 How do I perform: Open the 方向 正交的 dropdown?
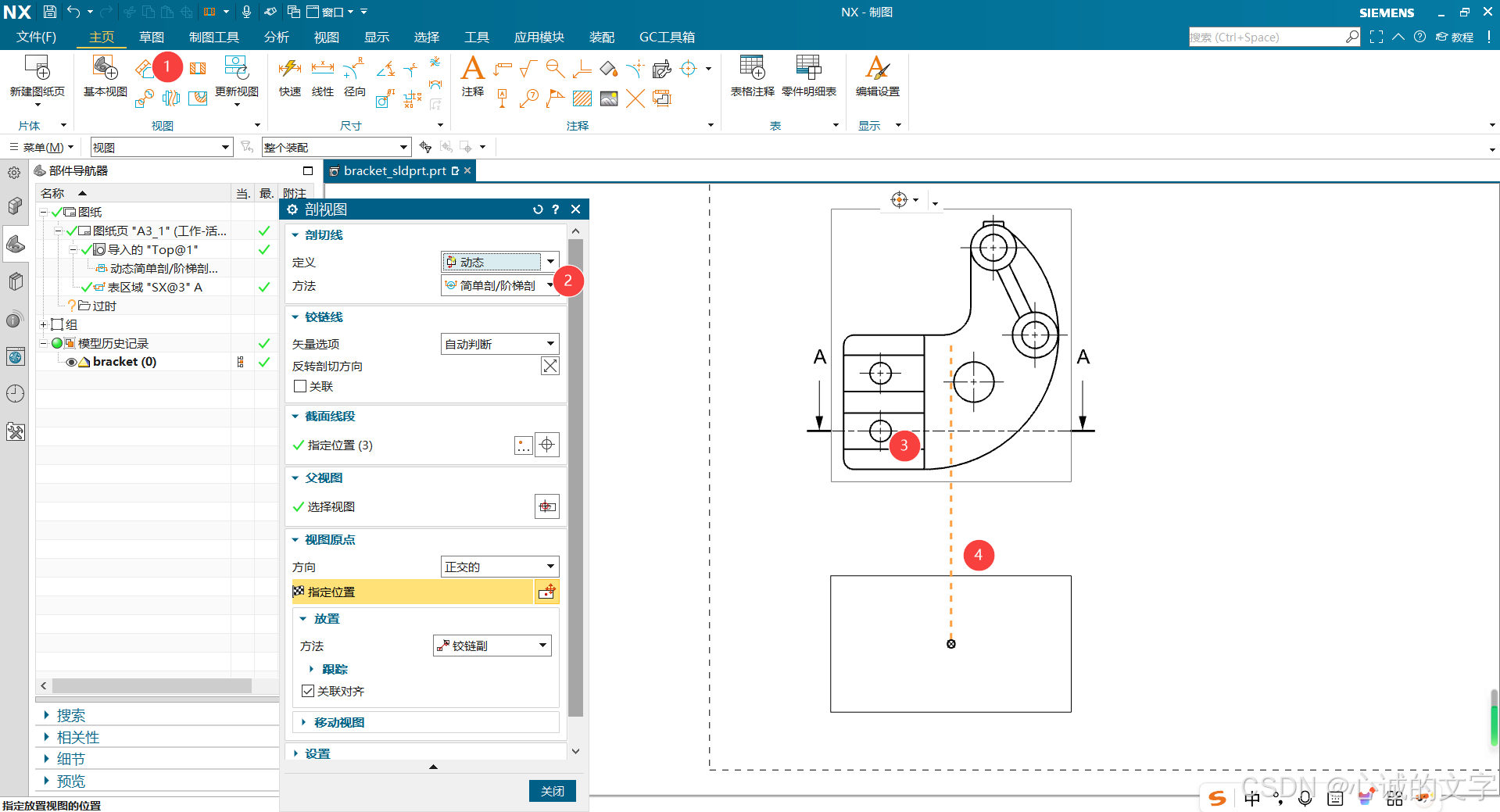click(x=500, y=567)
